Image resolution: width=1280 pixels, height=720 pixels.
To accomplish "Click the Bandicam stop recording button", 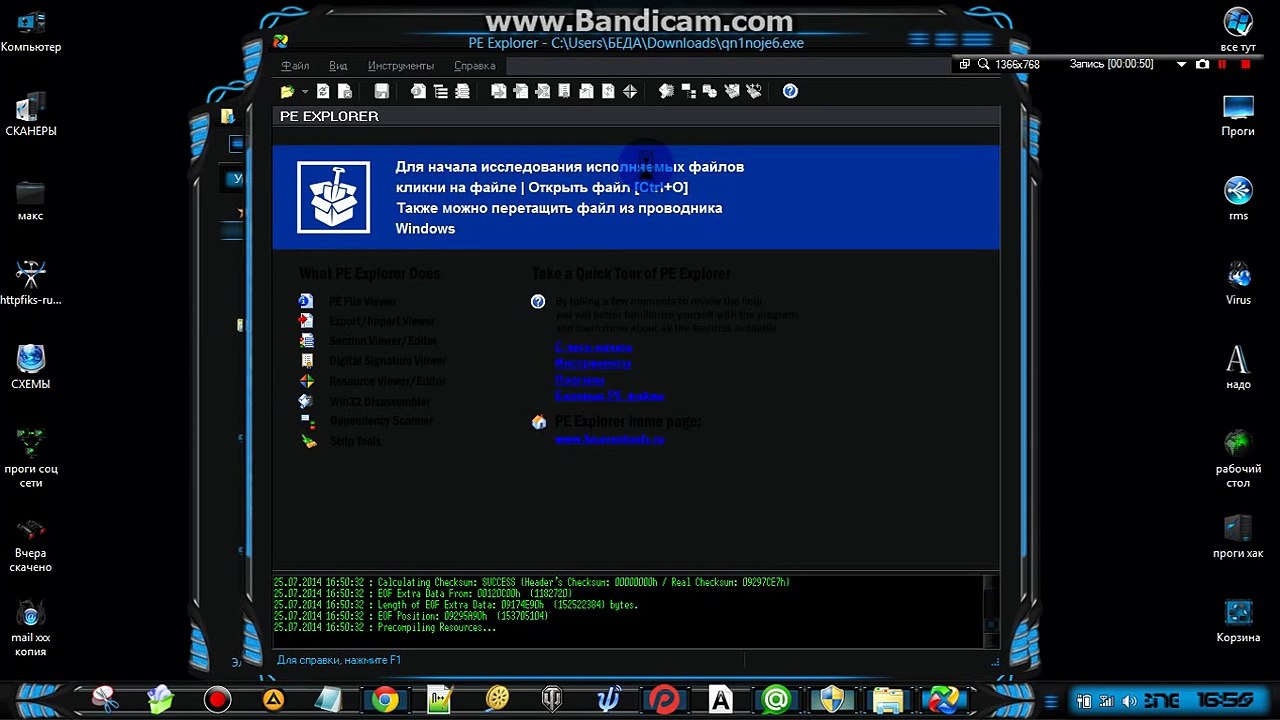I will click(x=1246, y=64).
